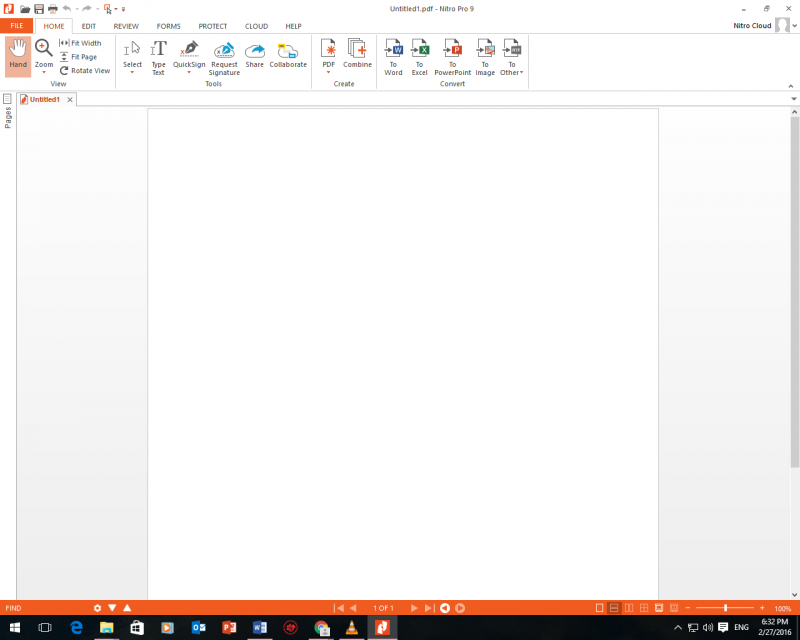
Task: Expand the QuickSign dropdown arrow
Action: point(189,72)
